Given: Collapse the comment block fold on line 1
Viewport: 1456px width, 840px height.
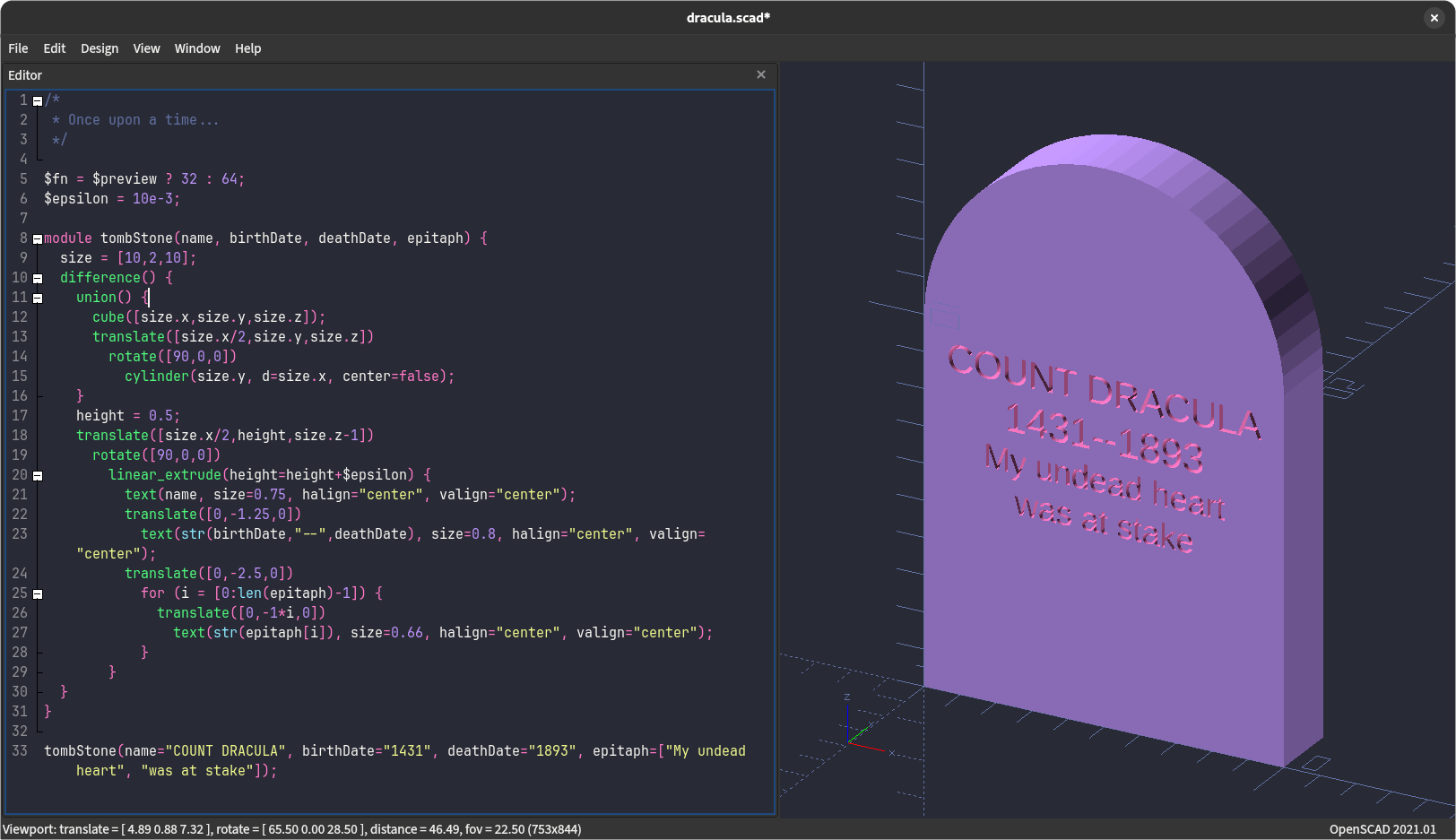Looking at the screenshot, I should click(x=37, y=100).
